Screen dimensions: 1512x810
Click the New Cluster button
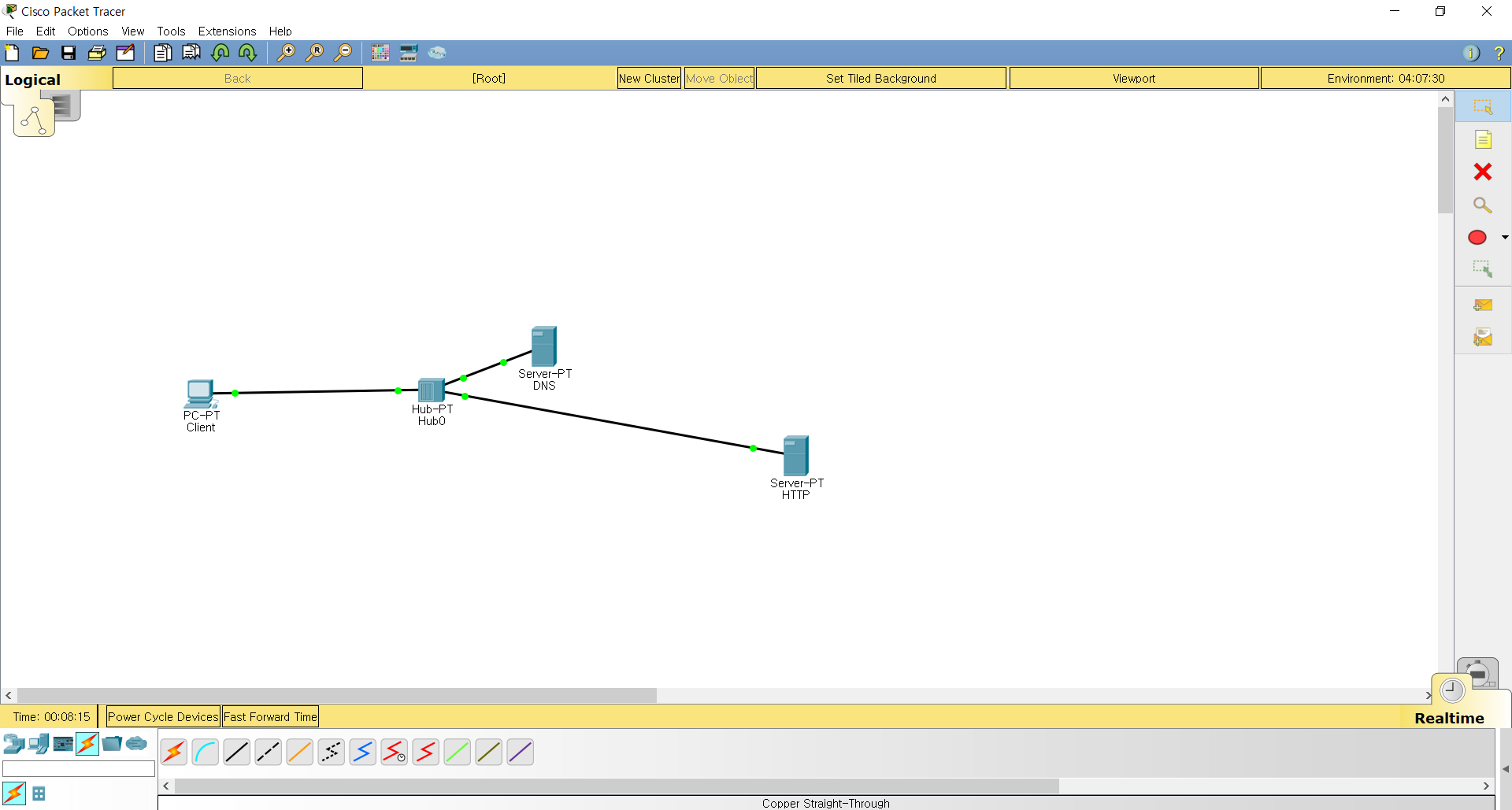point(649,78)
